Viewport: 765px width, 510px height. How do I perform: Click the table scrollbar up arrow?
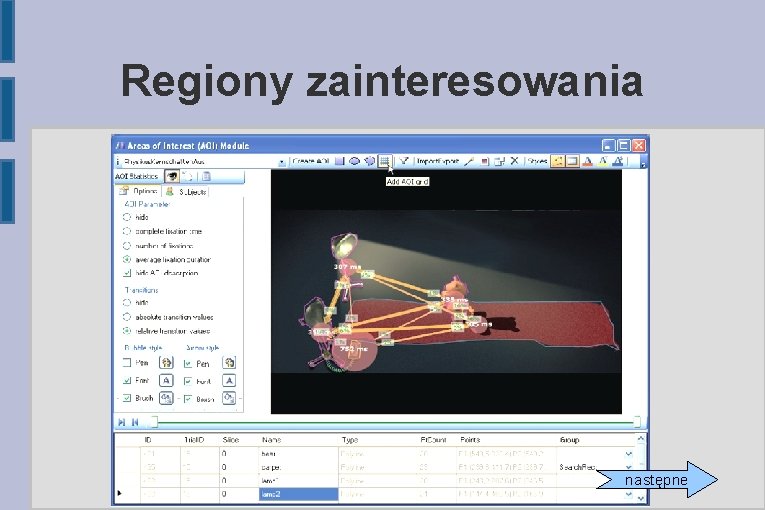point(641,439)
